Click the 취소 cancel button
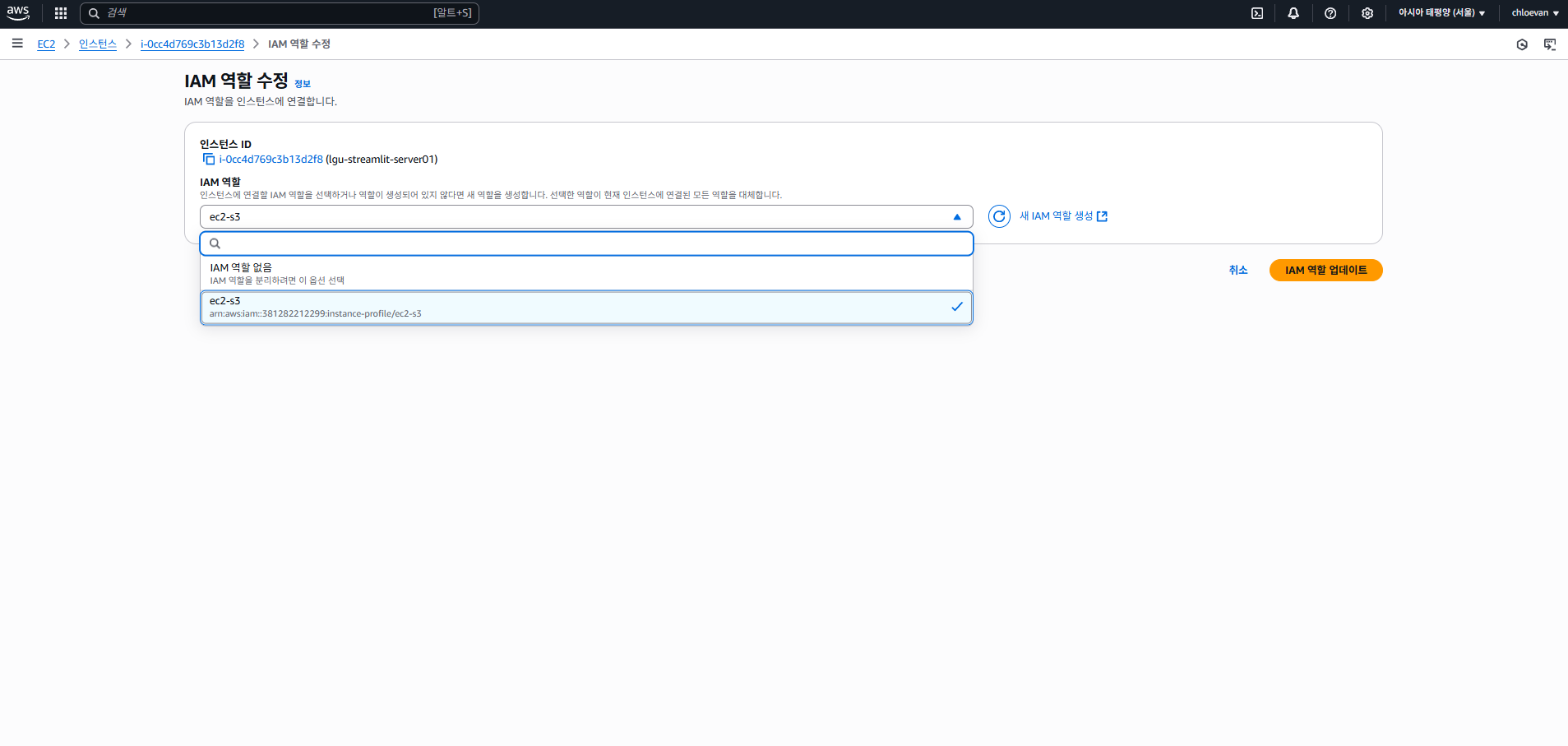 pyautogui.click(x=1238, y=271)
